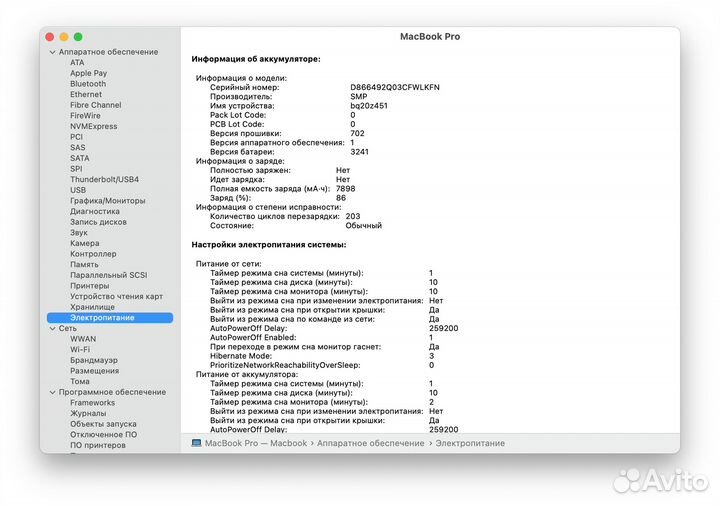Open the Память entry
Viewport: 720px width, 506px height.
(x=84, y=264)
